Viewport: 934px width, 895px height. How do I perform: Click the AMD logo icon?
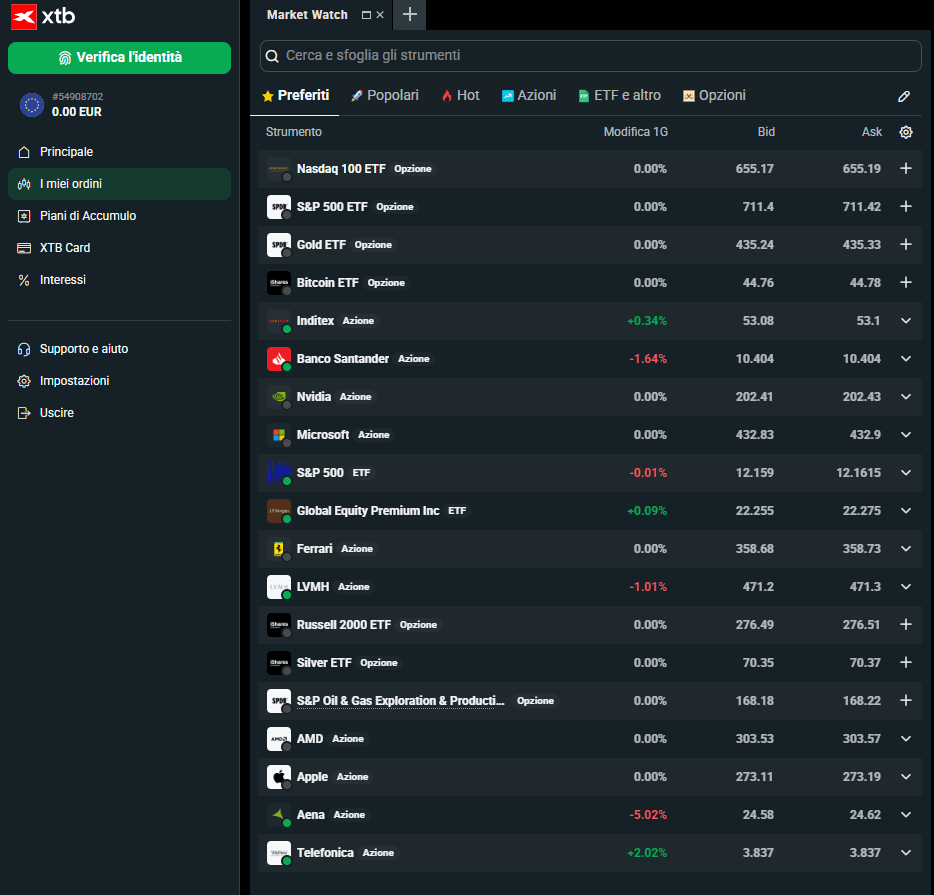tap(279, 739)
